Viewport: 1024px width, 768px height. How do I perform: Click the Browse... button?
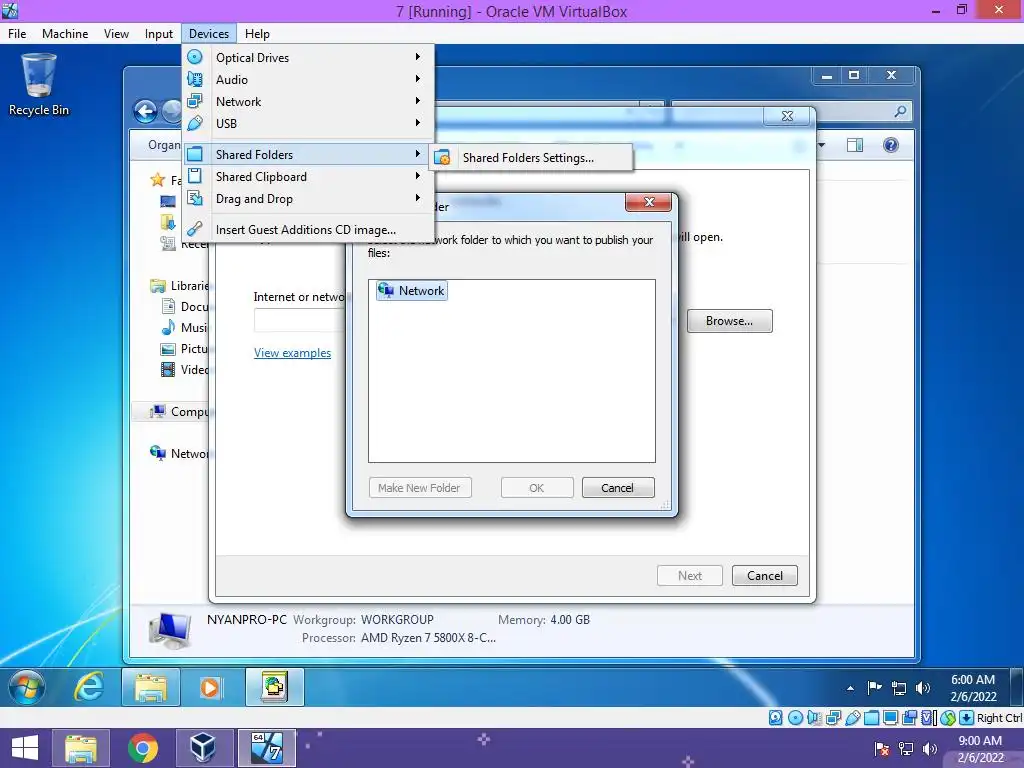pyautogui.click(x=729, y=321)
